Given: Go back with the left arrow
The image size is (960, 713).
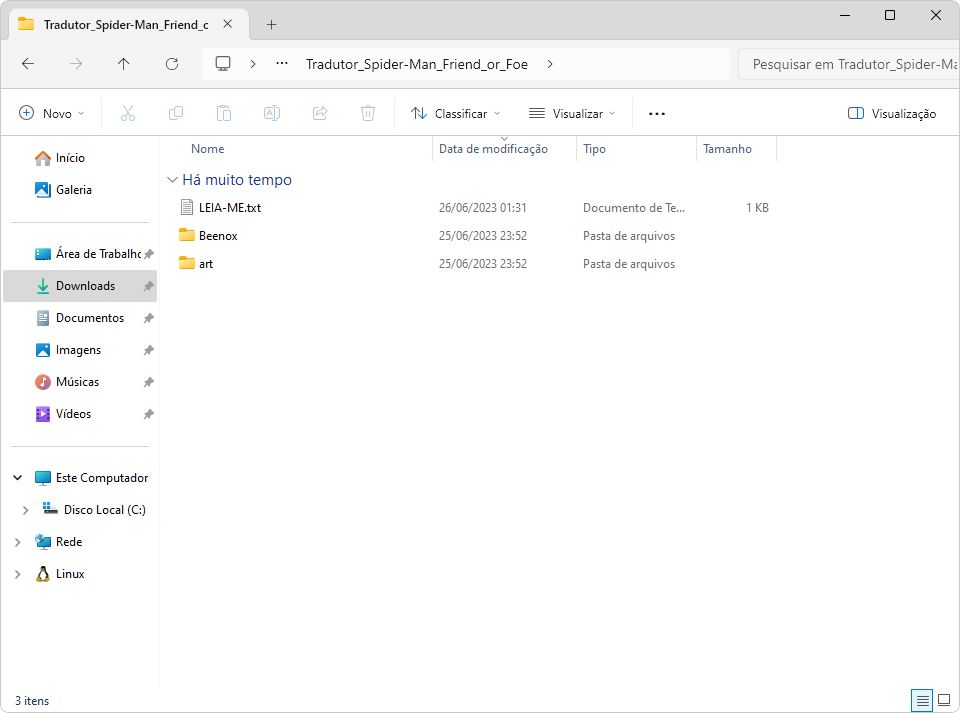Looking at the screenshot, I should [28, 64].
